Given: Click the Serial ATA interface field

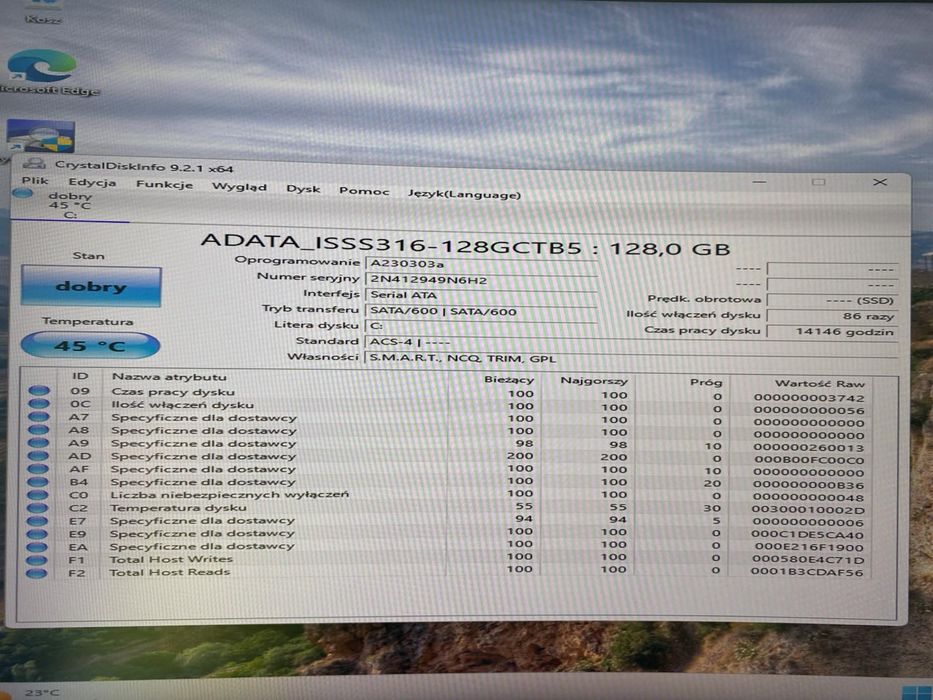Looking at the screenshot, I should tap(481, 295).
